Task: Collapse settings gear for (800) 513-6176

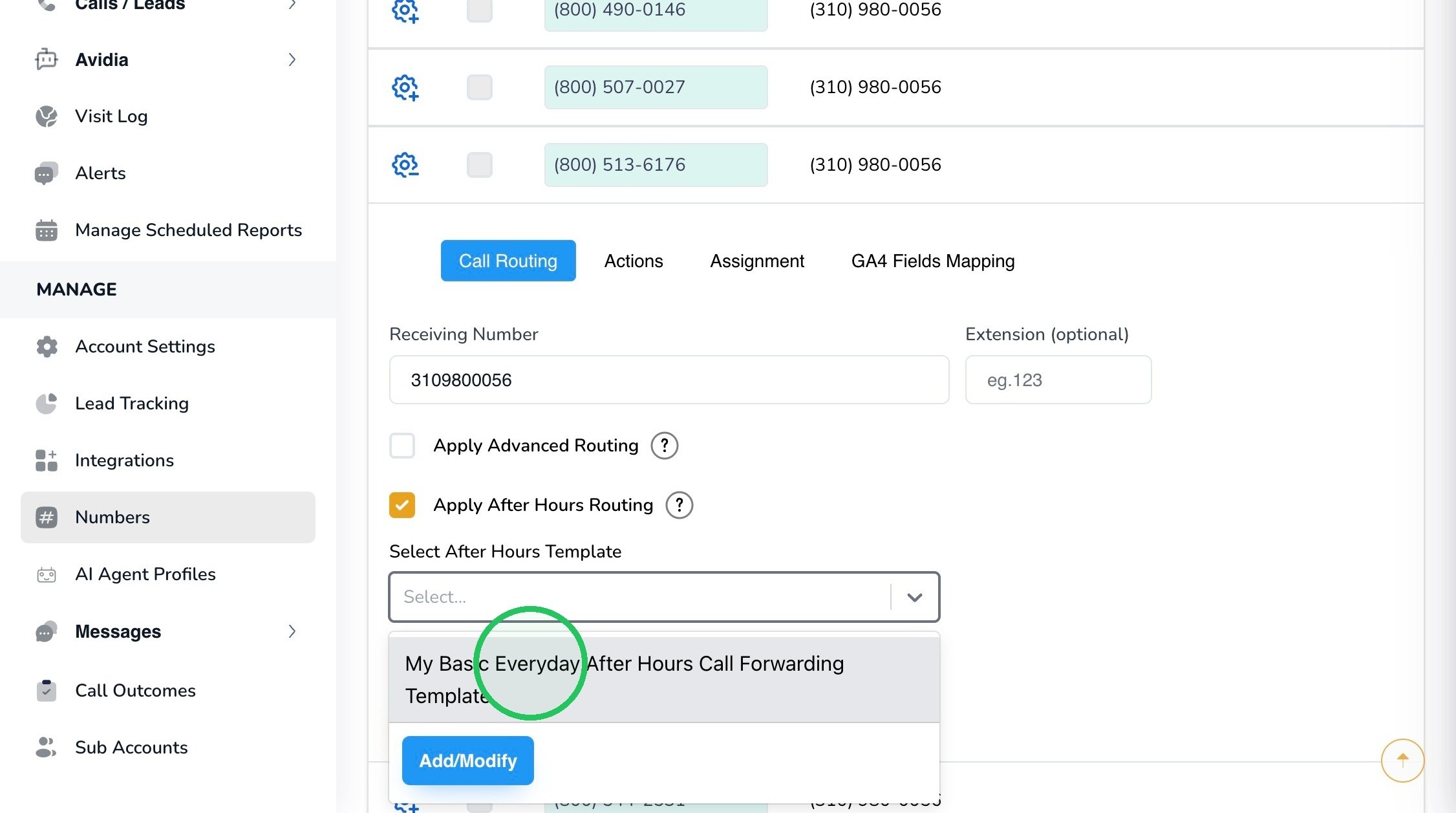Action: pos(405,165)
